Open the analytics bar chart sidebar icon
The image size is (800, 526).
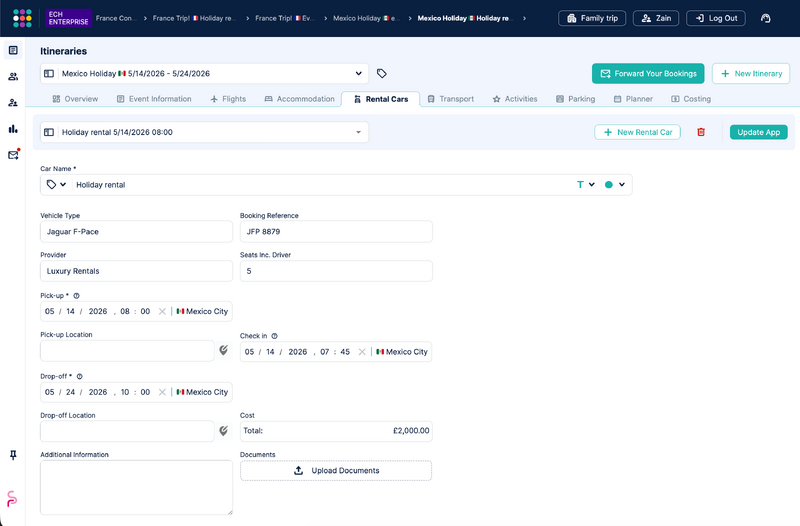(13, 129)
